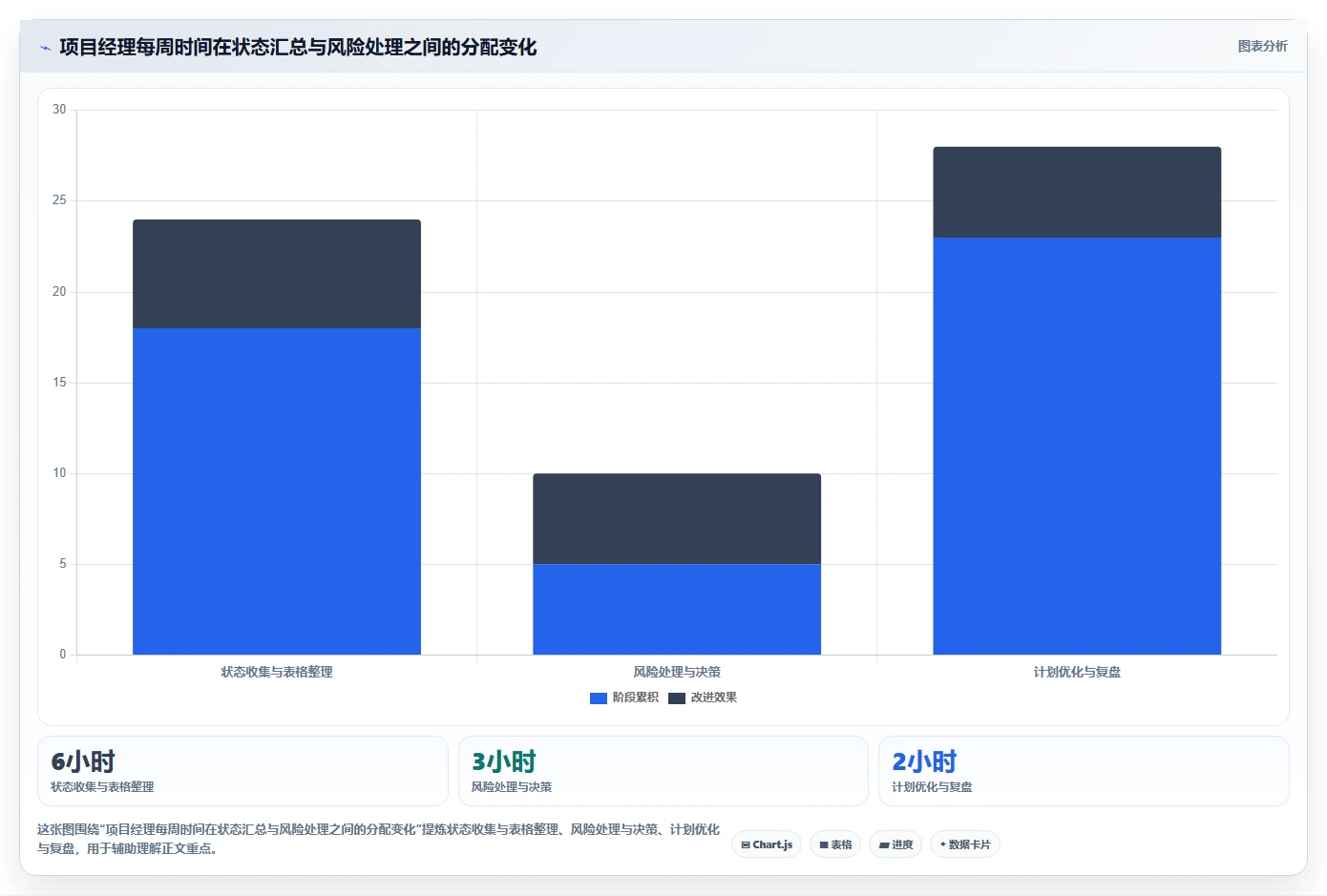Click the 表格 tag
This screenshot has width=1327, height=896.
835,844
